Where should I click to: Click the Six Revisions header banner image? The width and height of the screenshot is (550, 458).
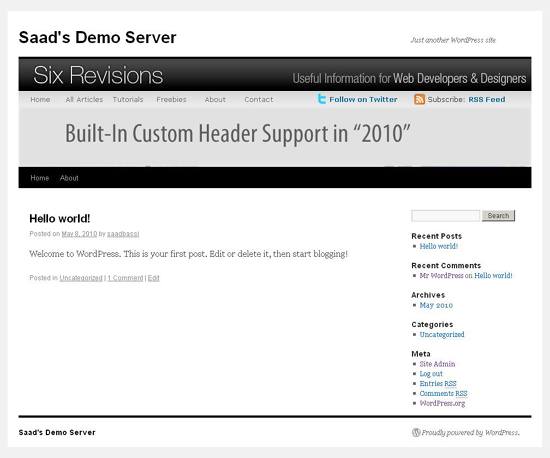[275, 112]
